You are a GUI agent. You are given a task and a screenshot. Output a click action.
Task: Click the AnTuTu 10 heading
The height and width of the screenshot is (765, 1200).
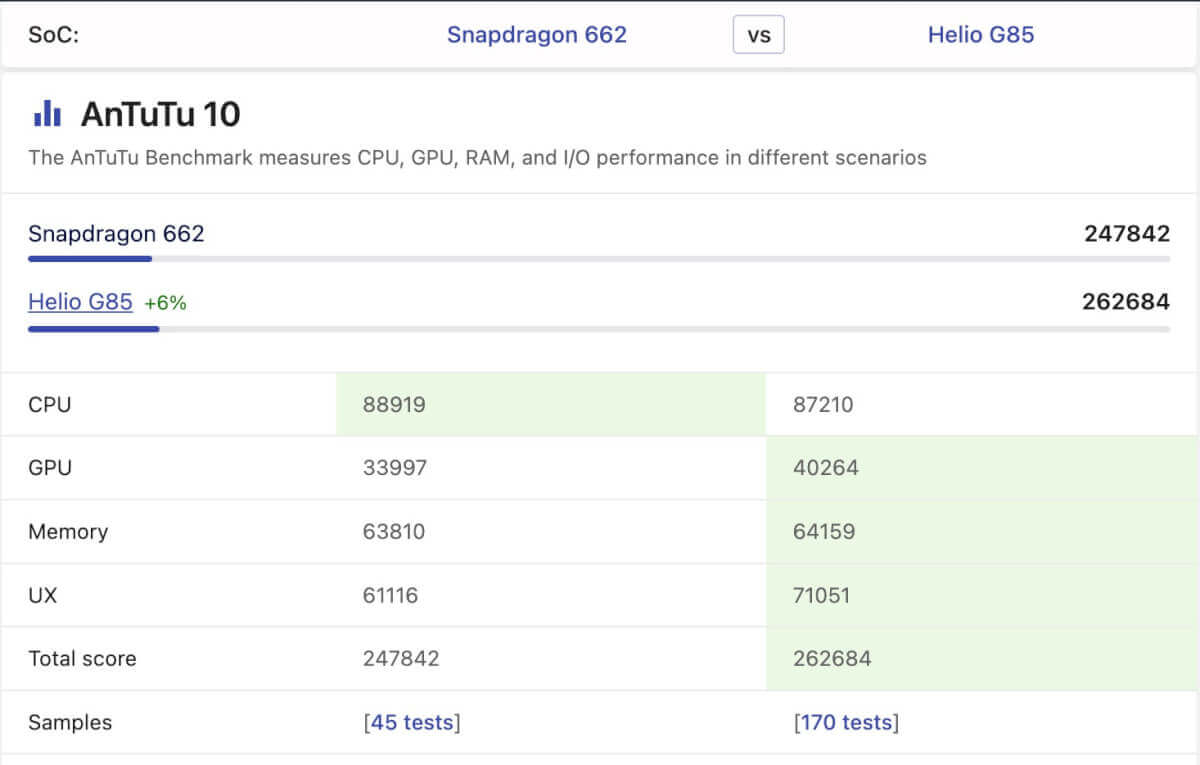(161, 114)
